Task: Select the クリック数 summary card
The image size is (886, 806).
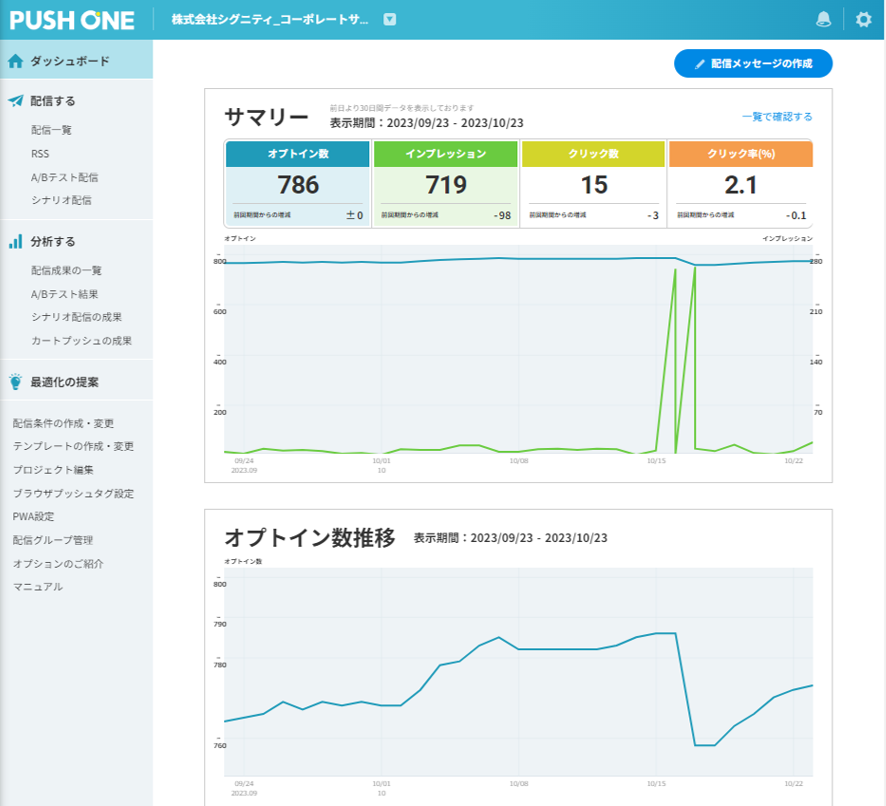Action: (x=593, y=183)
